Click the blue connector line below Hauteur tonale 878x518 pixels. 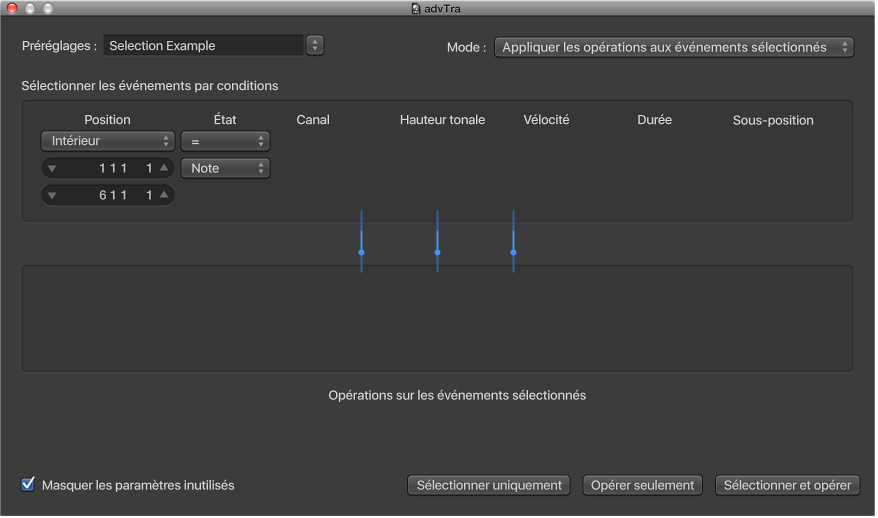(x=437, y=242)
